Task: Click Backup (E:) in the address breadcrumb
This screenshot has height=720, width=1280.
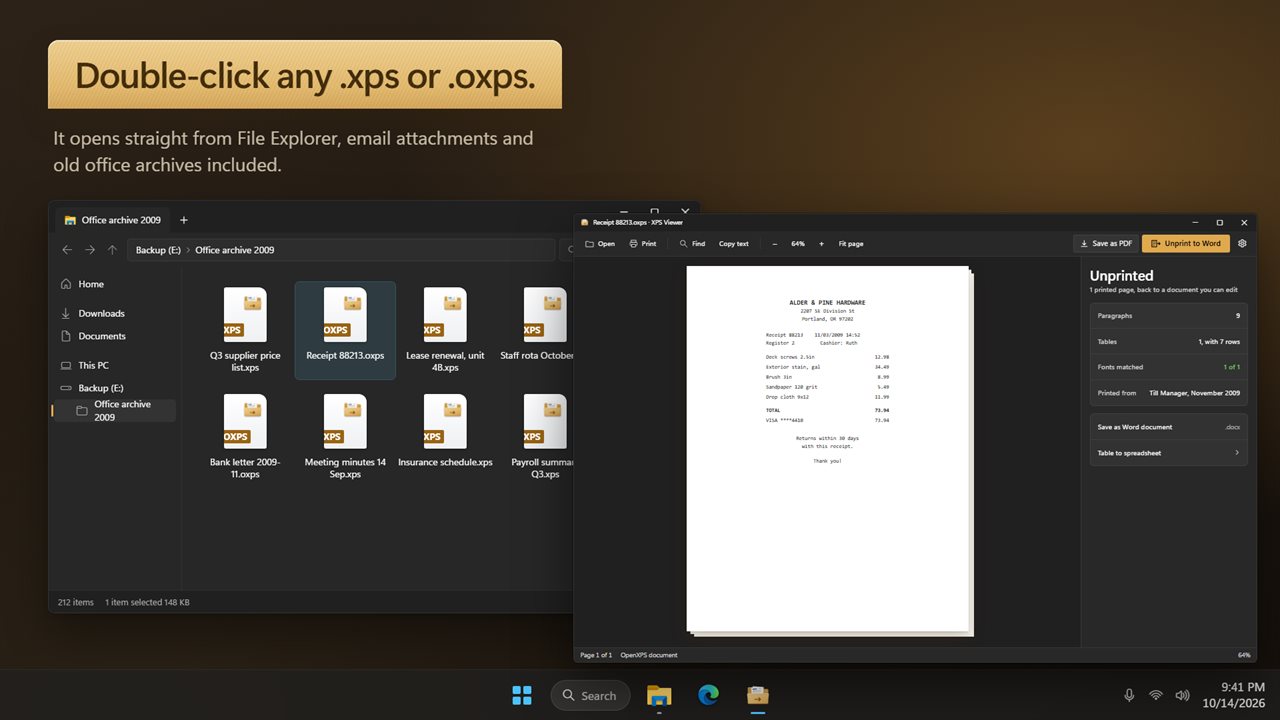Action: [x=158, y=250]
